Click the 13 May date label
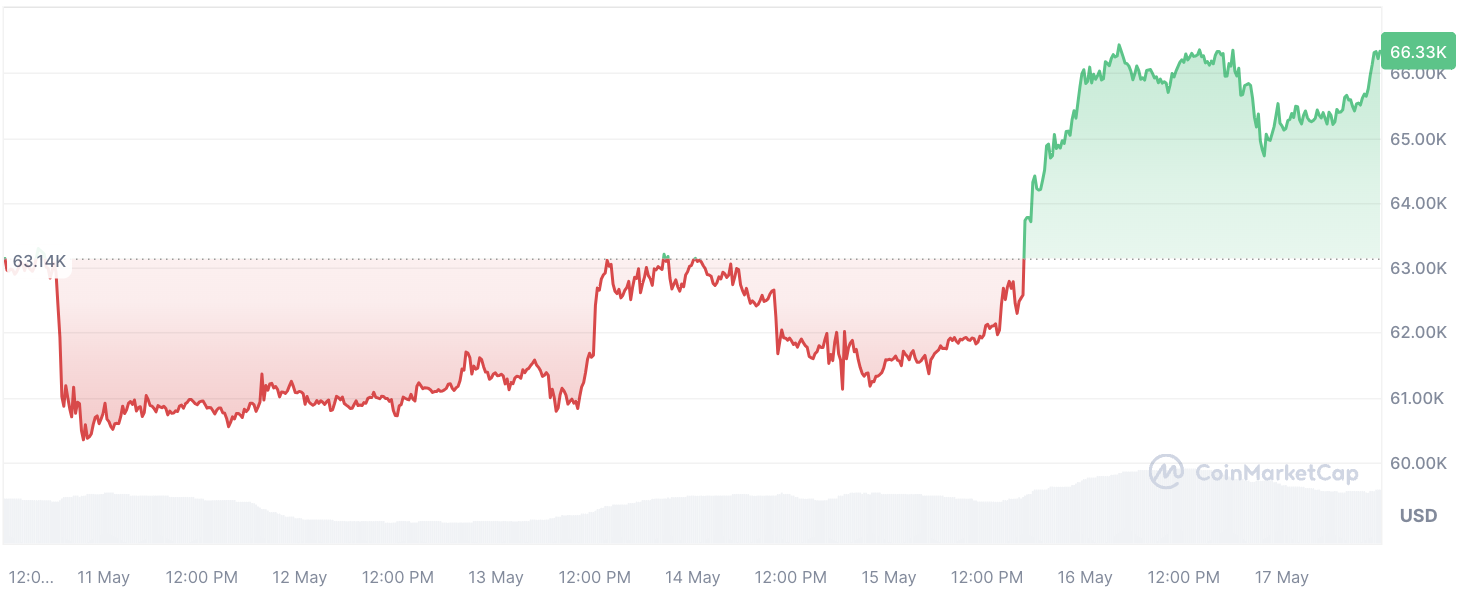 (x=496, y=578)
